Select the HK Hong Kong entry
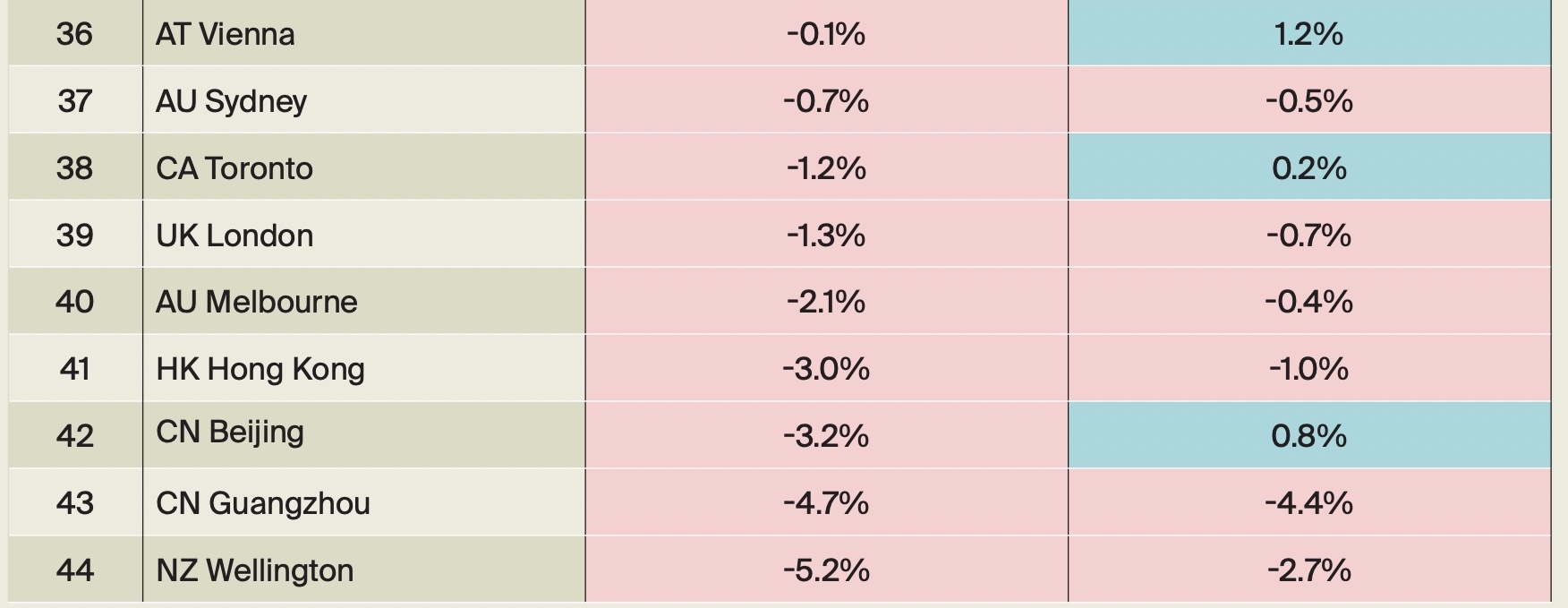1568x608 pixels. [260, 369]
